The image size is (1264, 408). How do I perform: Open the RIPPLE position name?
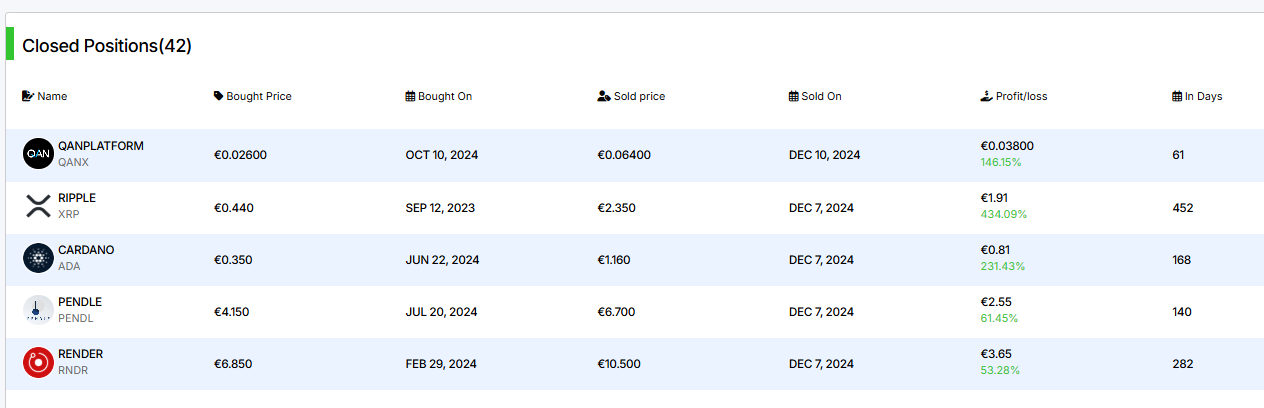tap(77, 198)
